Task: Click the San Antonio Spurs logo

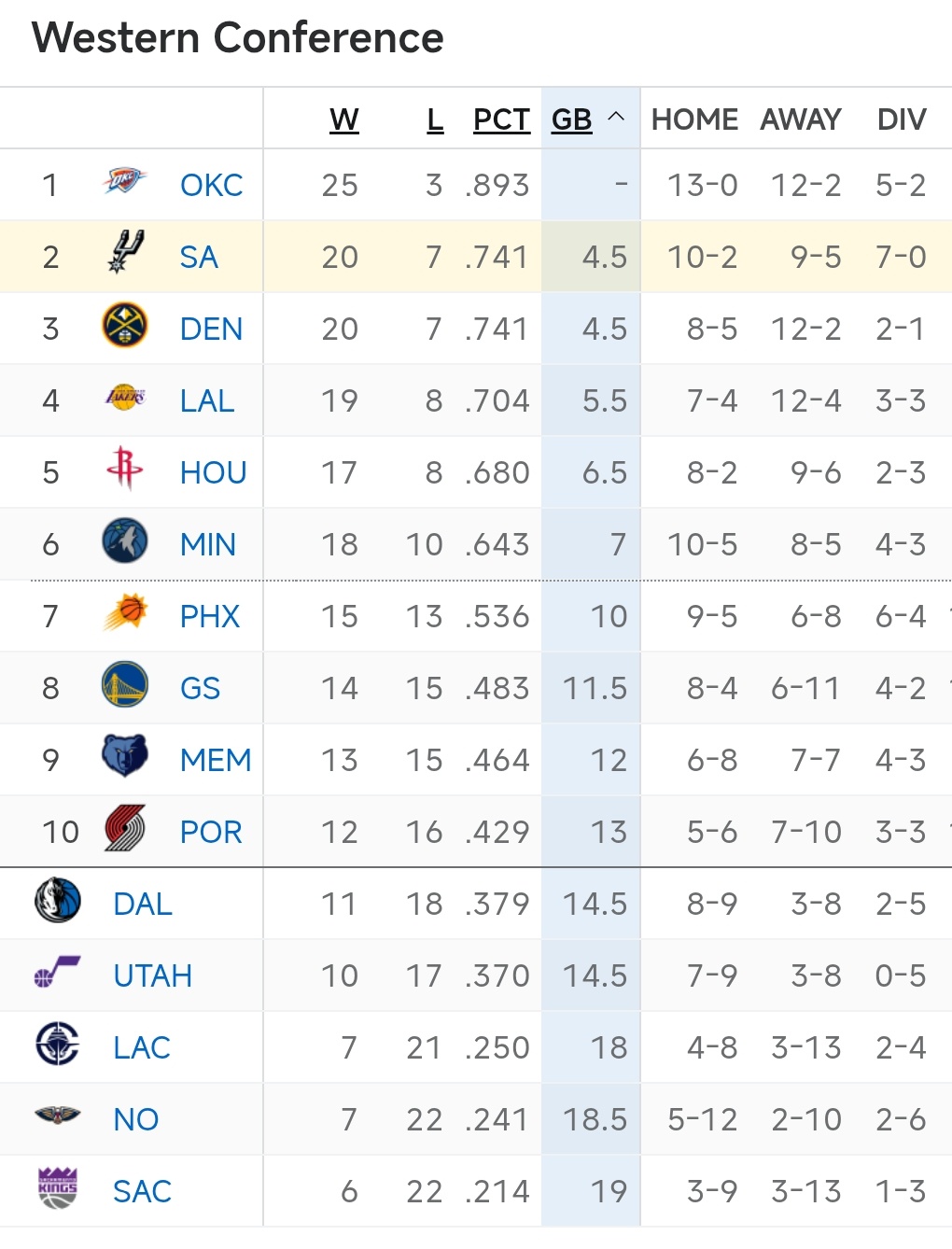Action: tap(124, 253)
